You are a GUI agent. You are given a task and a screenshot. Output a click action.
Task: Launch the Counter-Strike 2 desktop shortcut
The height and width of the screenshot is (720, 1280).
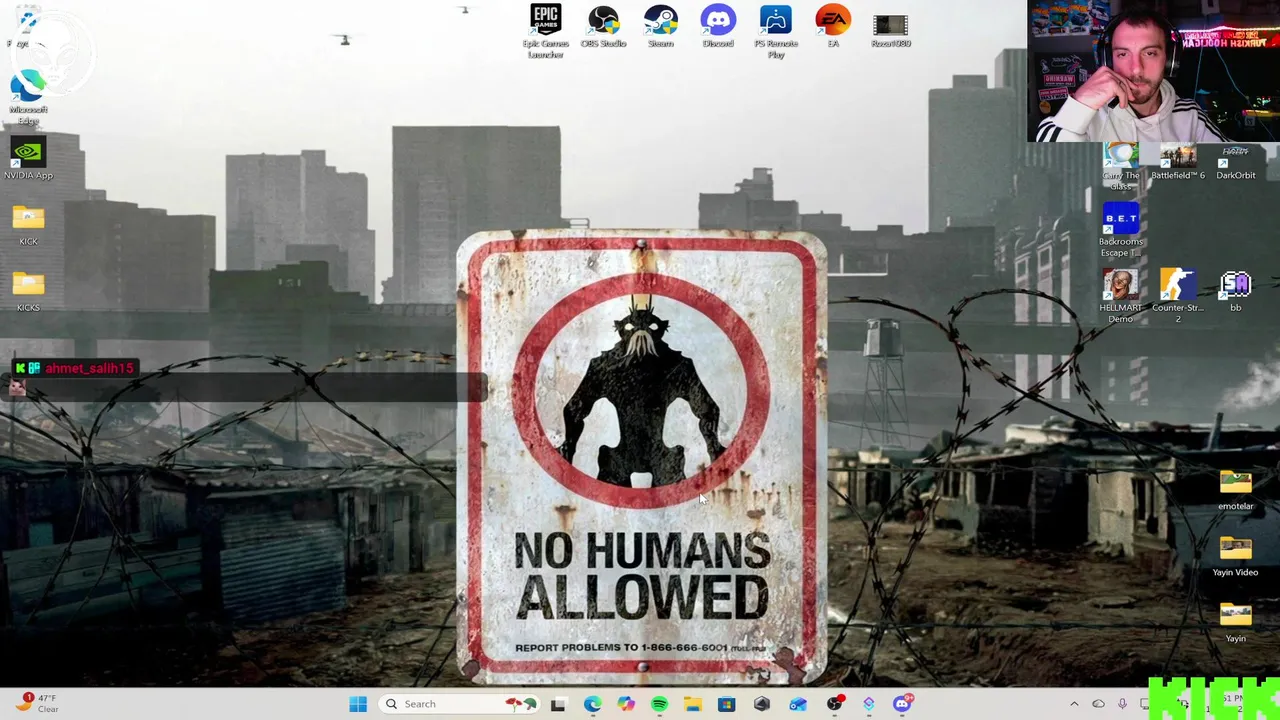(x=1178, y=296)
